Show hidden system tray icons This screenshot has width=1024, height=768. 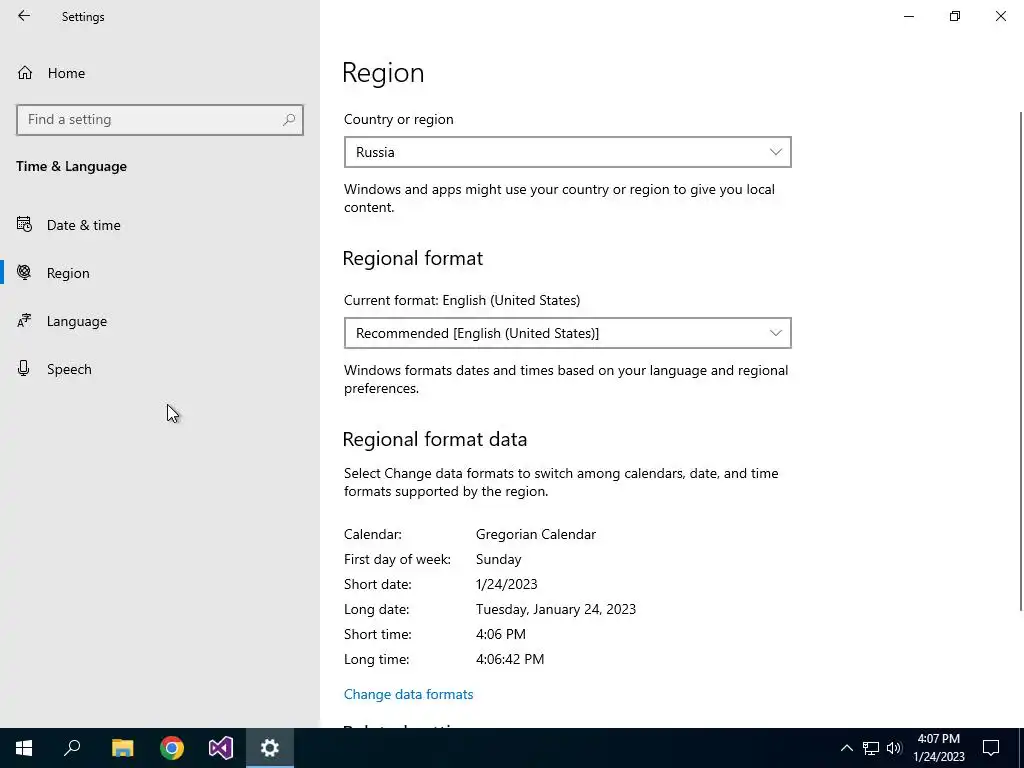point(846,748)
